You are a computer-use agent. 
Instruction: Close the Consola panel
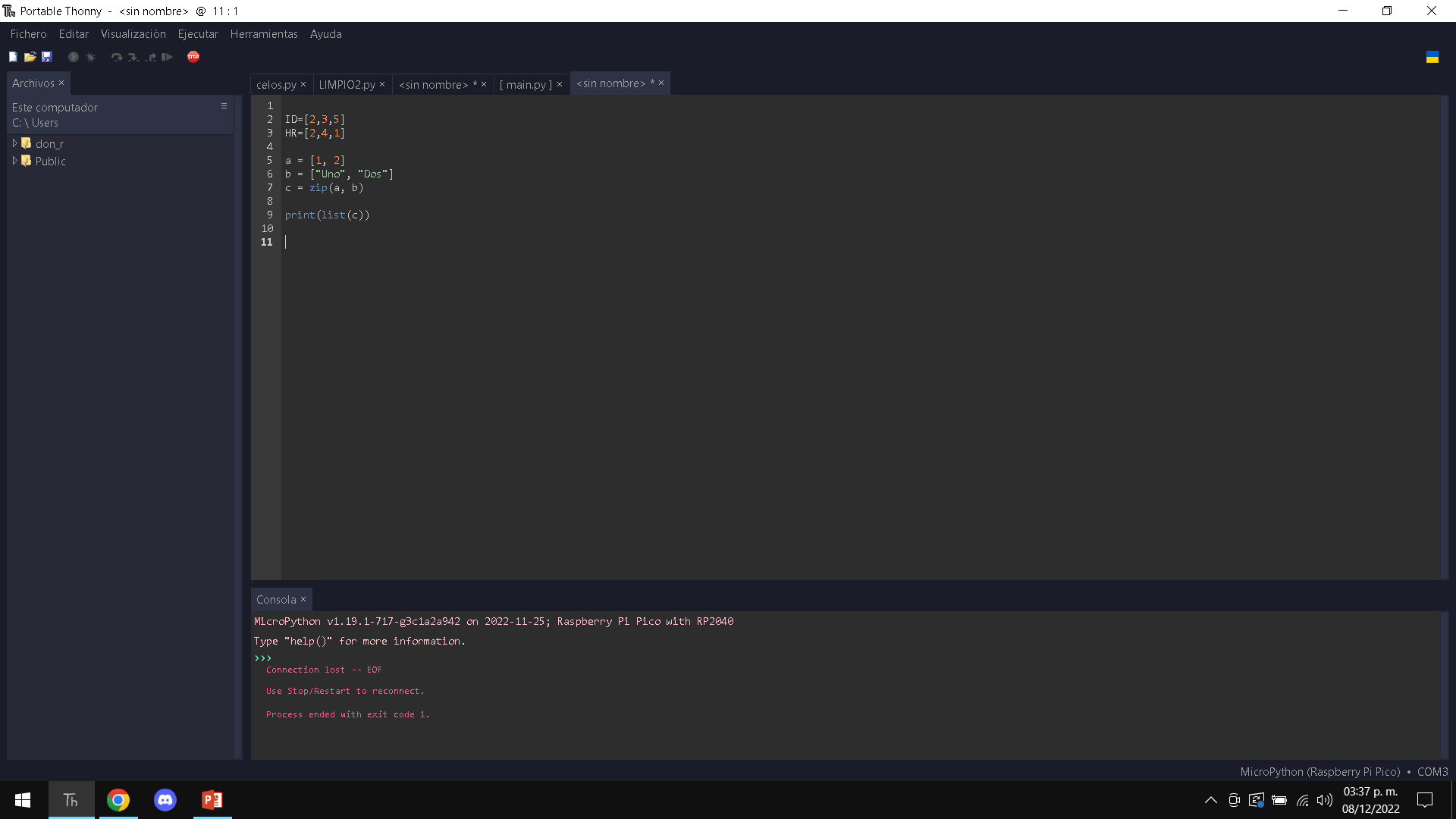[x=303, y=599]
